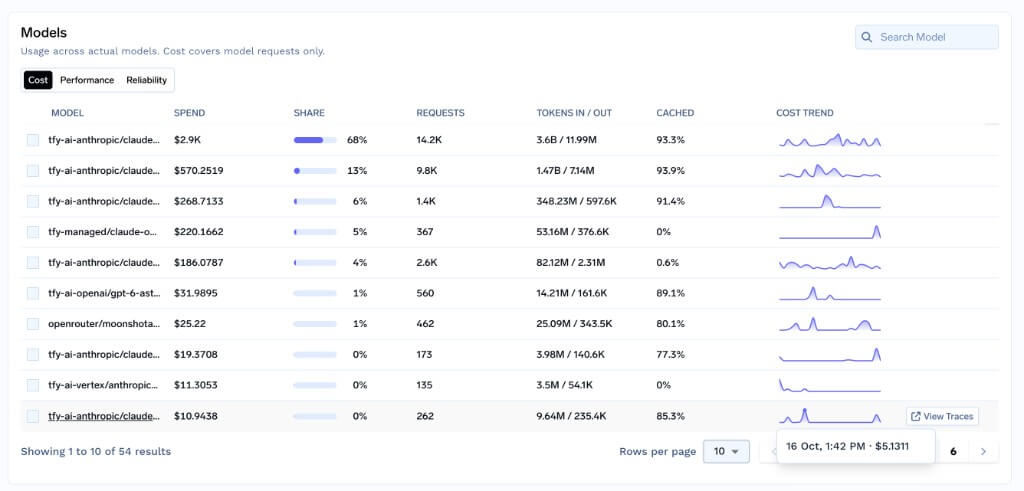Screen dimensions: 1024x491
Task: Tick the checkbox for the $10.9438 spend row
Action: [x=33, y=416]
